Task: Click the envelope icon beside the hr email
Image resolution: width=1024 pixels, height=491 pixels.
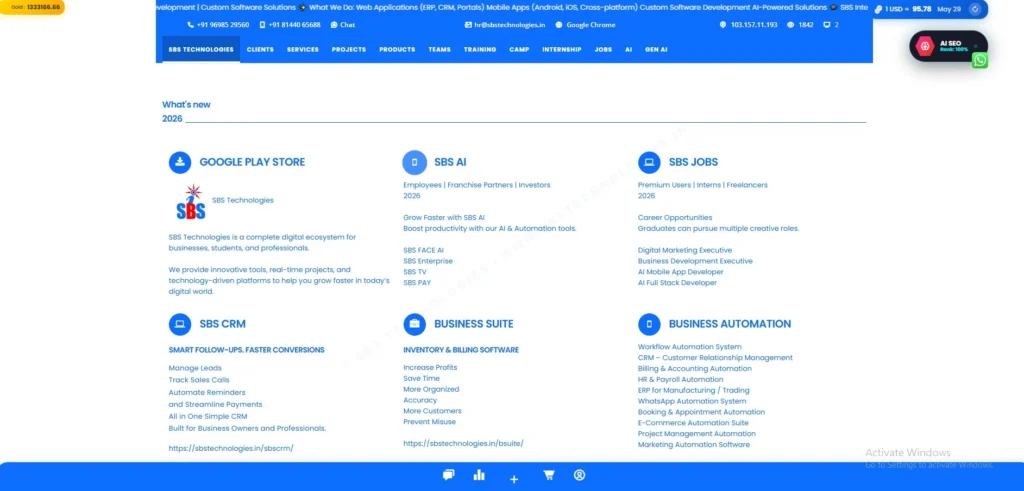Action: 468,25
